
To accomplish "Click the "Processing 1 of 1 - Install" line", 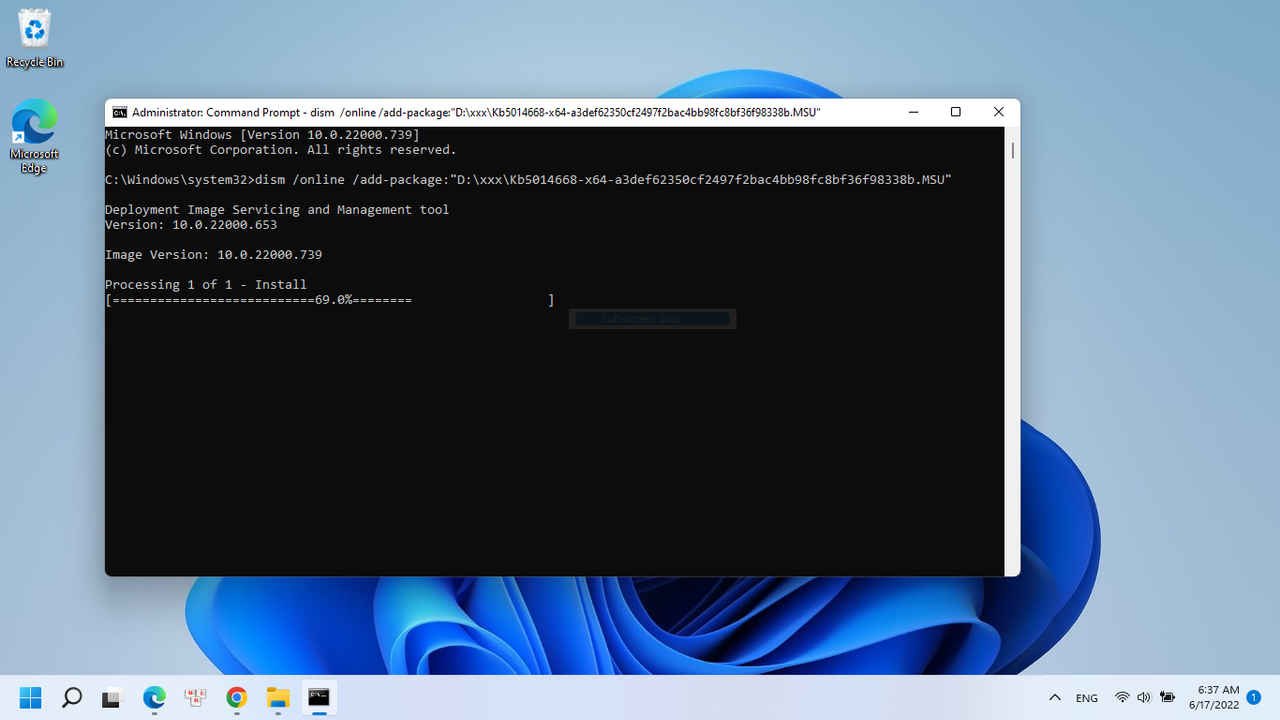I will (x=206, y=285).
